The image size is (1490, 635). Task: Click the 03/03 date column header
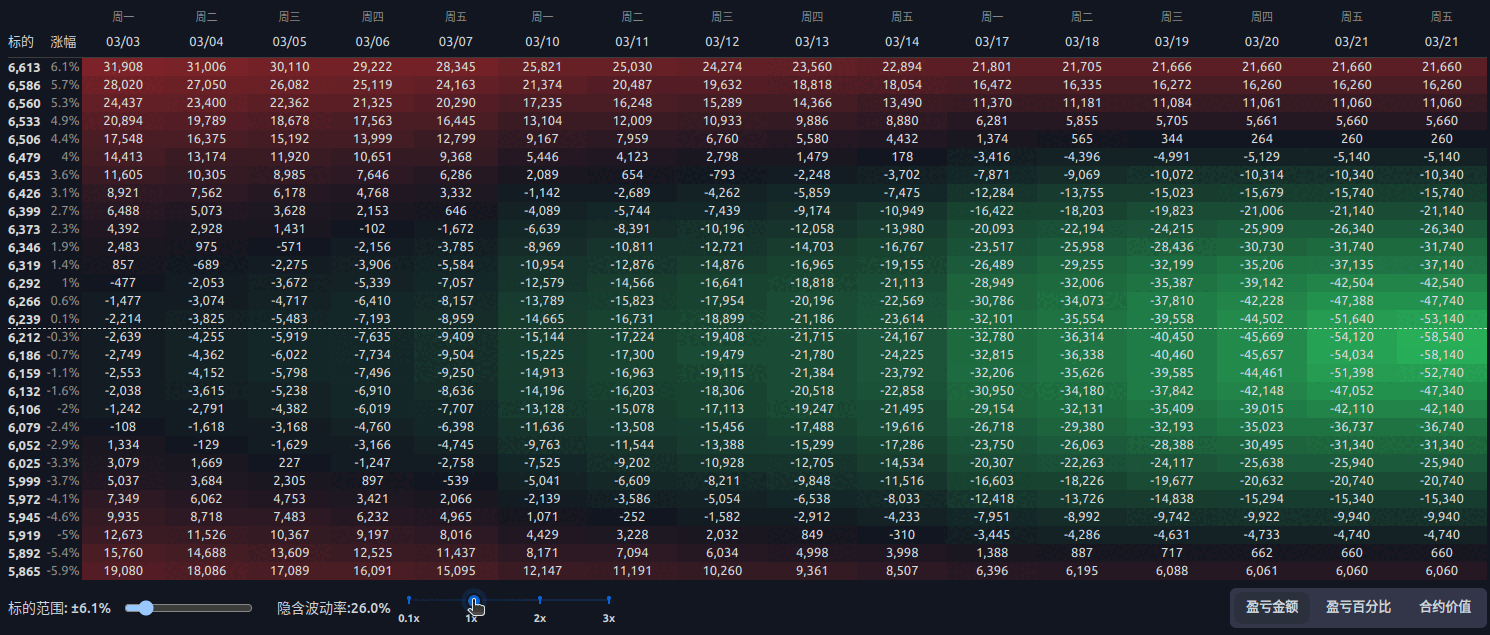pos(123,42)
